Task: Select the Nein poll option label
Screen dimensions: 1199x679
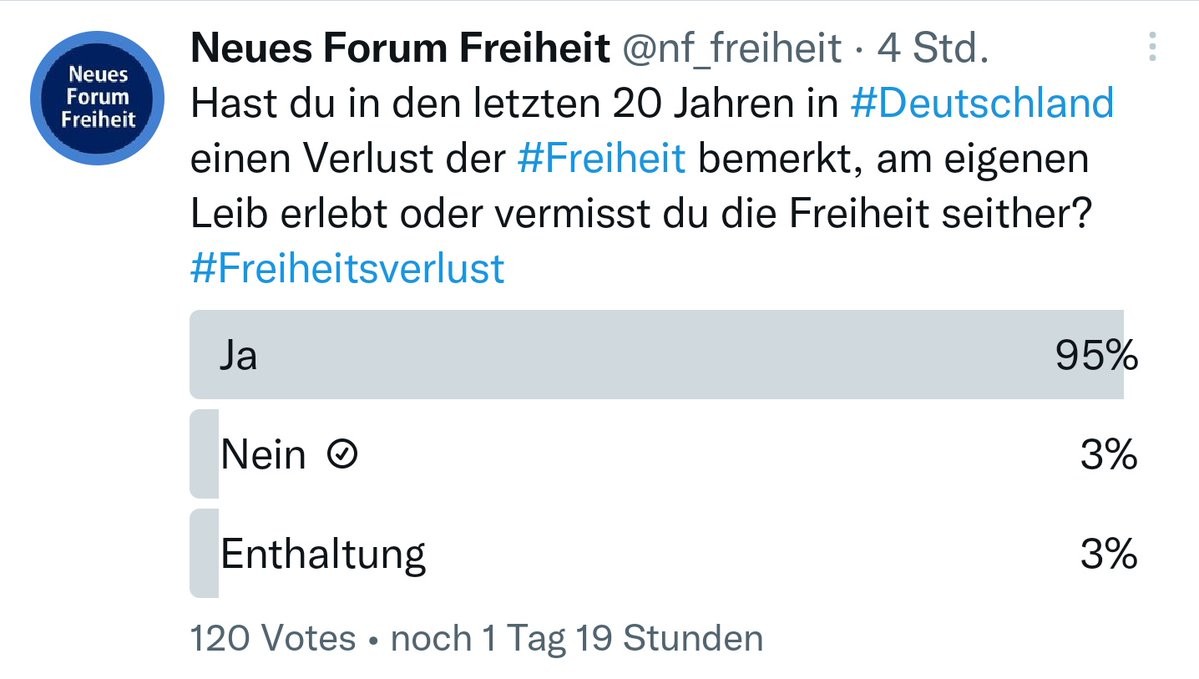Action: click(x=263, y=455)
